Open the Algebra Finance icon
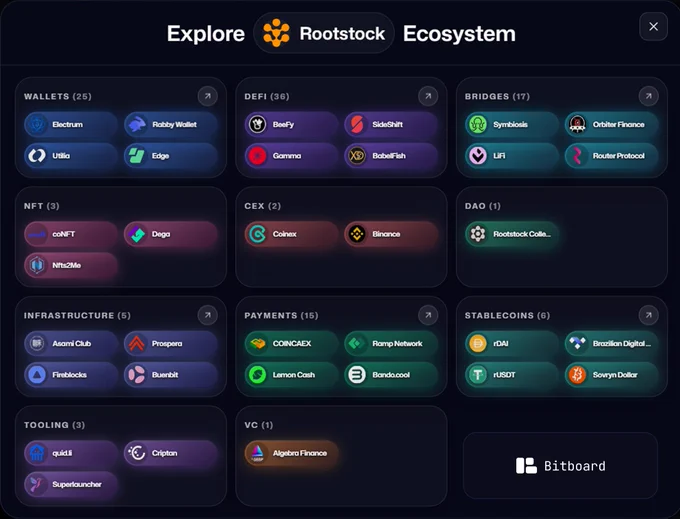680x519 pixels. (x=258, y=453)
